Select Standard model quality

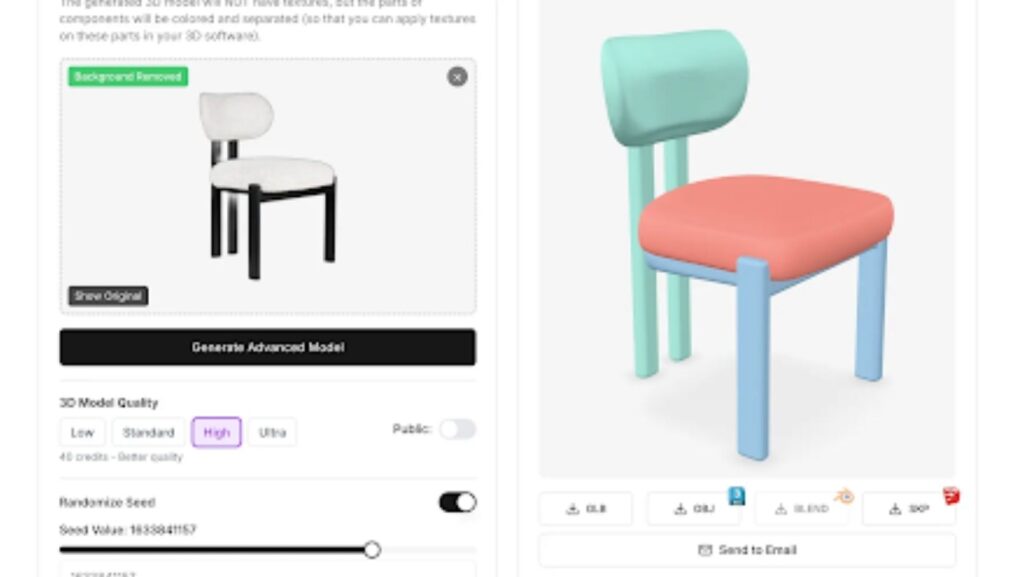coord(149,432)
